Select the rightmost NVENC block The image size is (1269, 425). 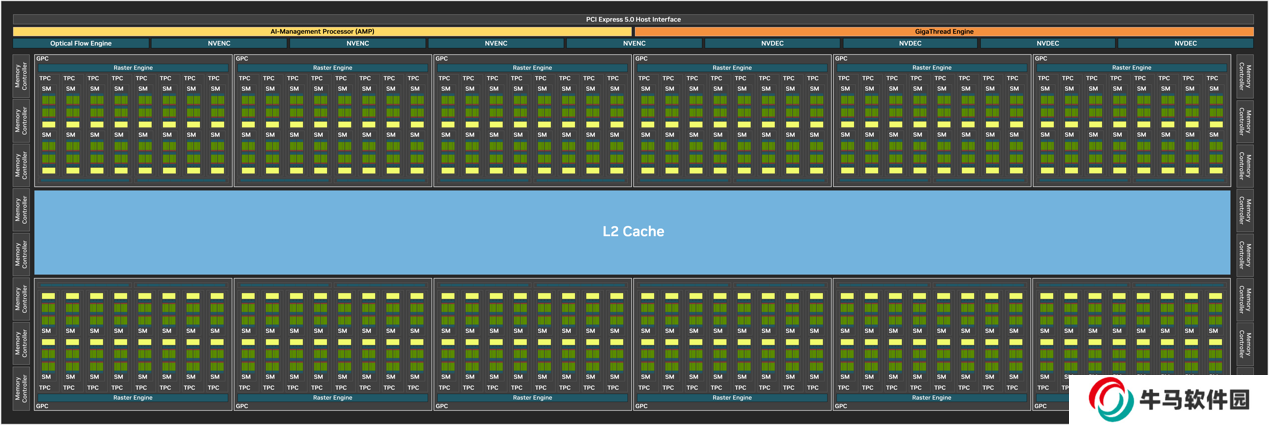pos(634,43)
